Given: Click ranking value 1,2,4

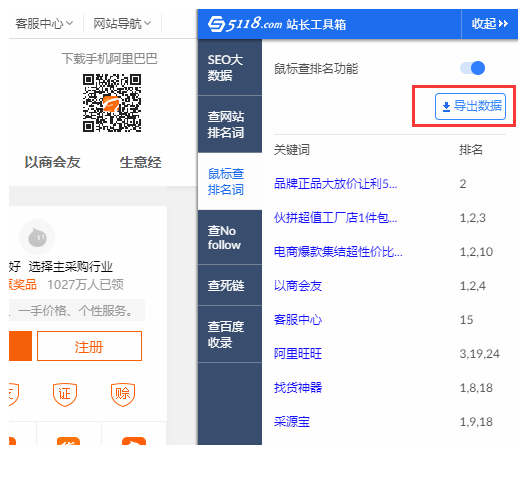Looking at the screenshot, I should 473,286.
